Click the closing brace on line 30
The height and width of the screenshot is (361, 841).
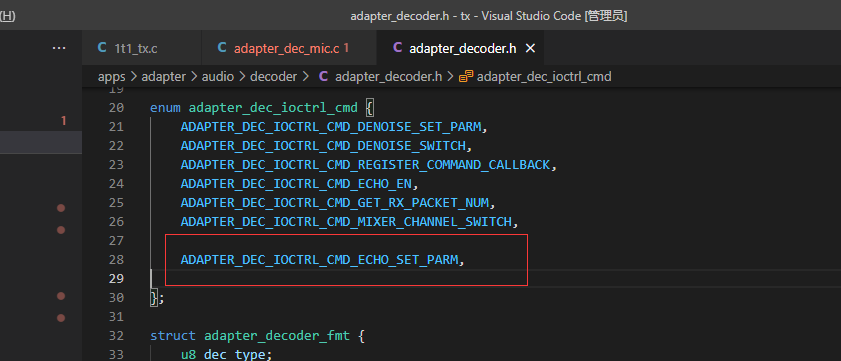click(x=154, y=298)
